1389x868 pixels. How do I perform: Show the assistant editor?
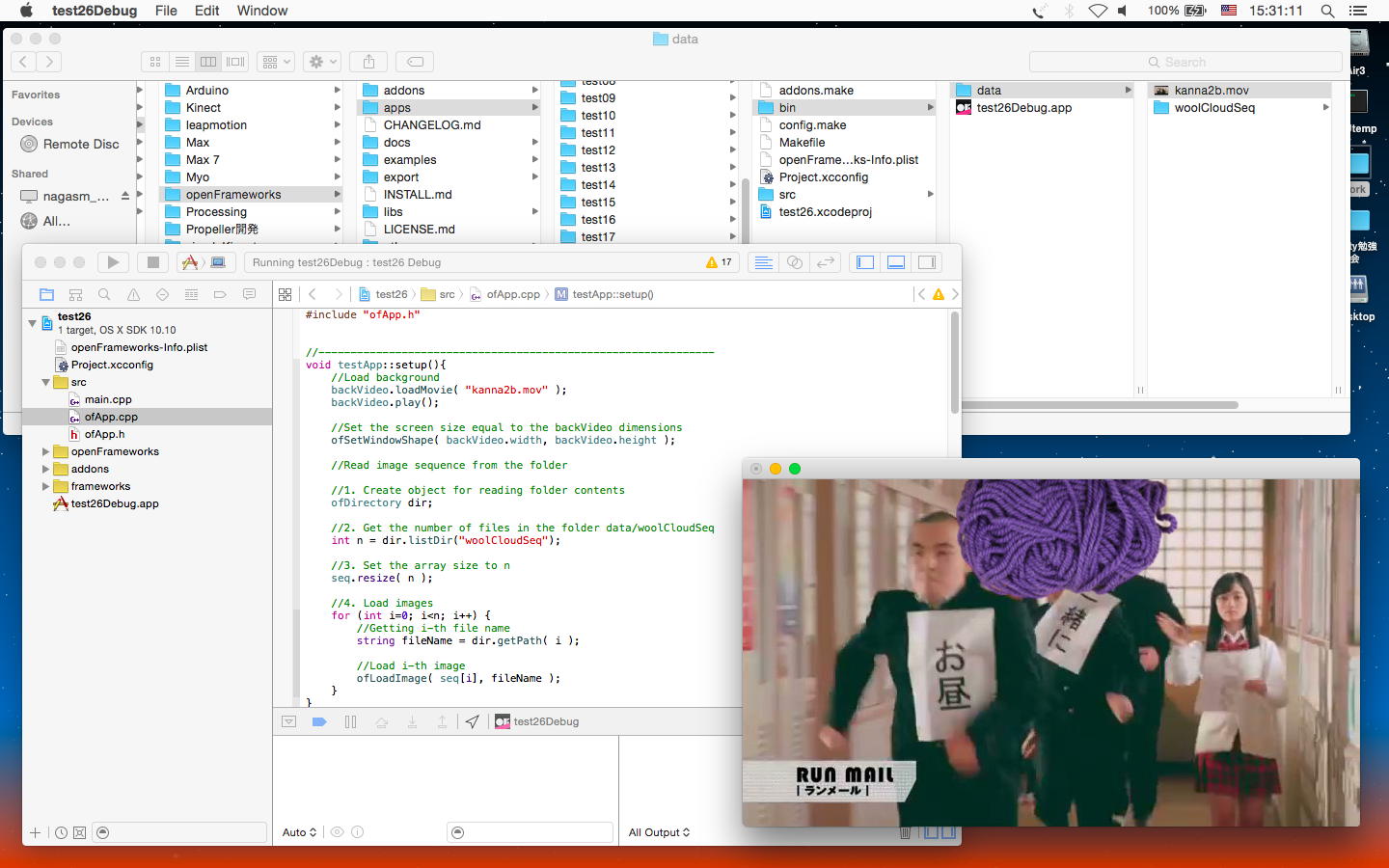[795, 262]
